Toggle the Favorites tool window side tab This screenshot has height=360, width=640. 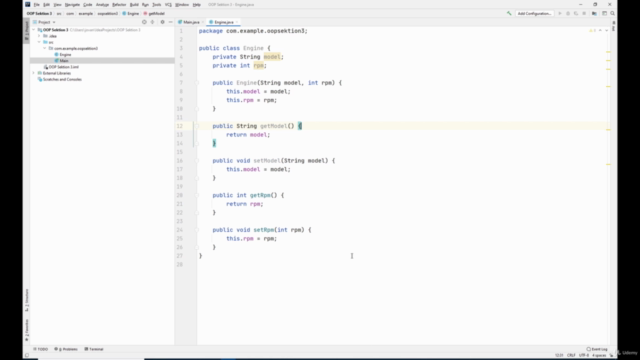point(27,330)
